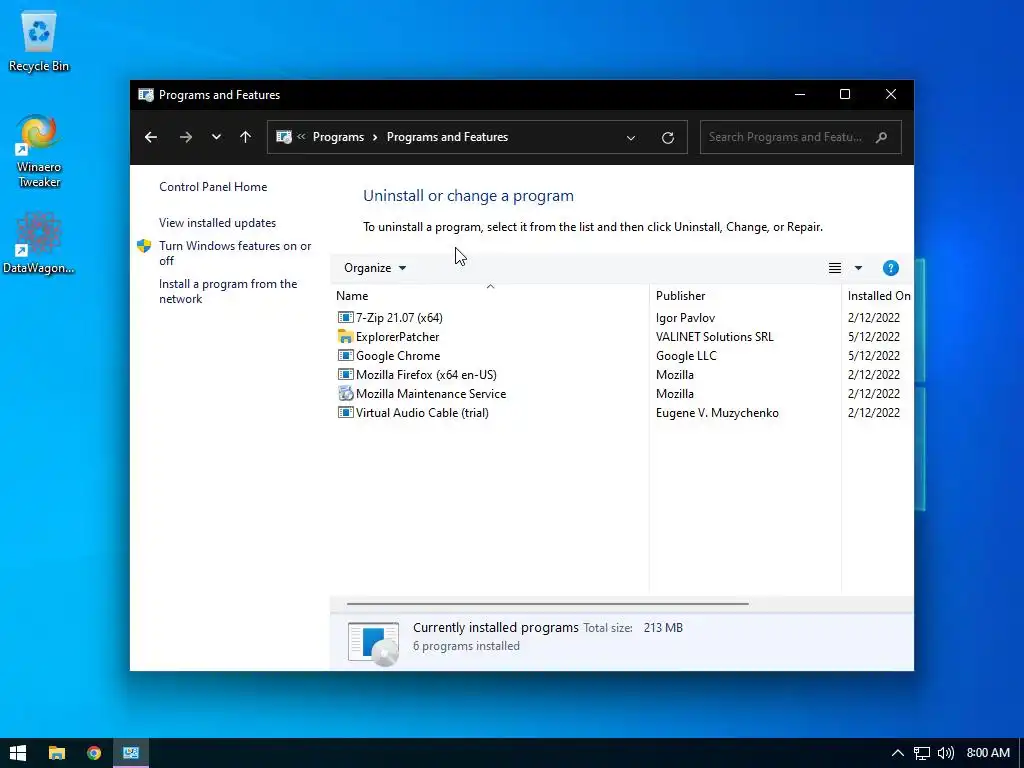Select Programs and Features breadcrumb
This screenshot has height=768, width=1024.
click(447, 137)
